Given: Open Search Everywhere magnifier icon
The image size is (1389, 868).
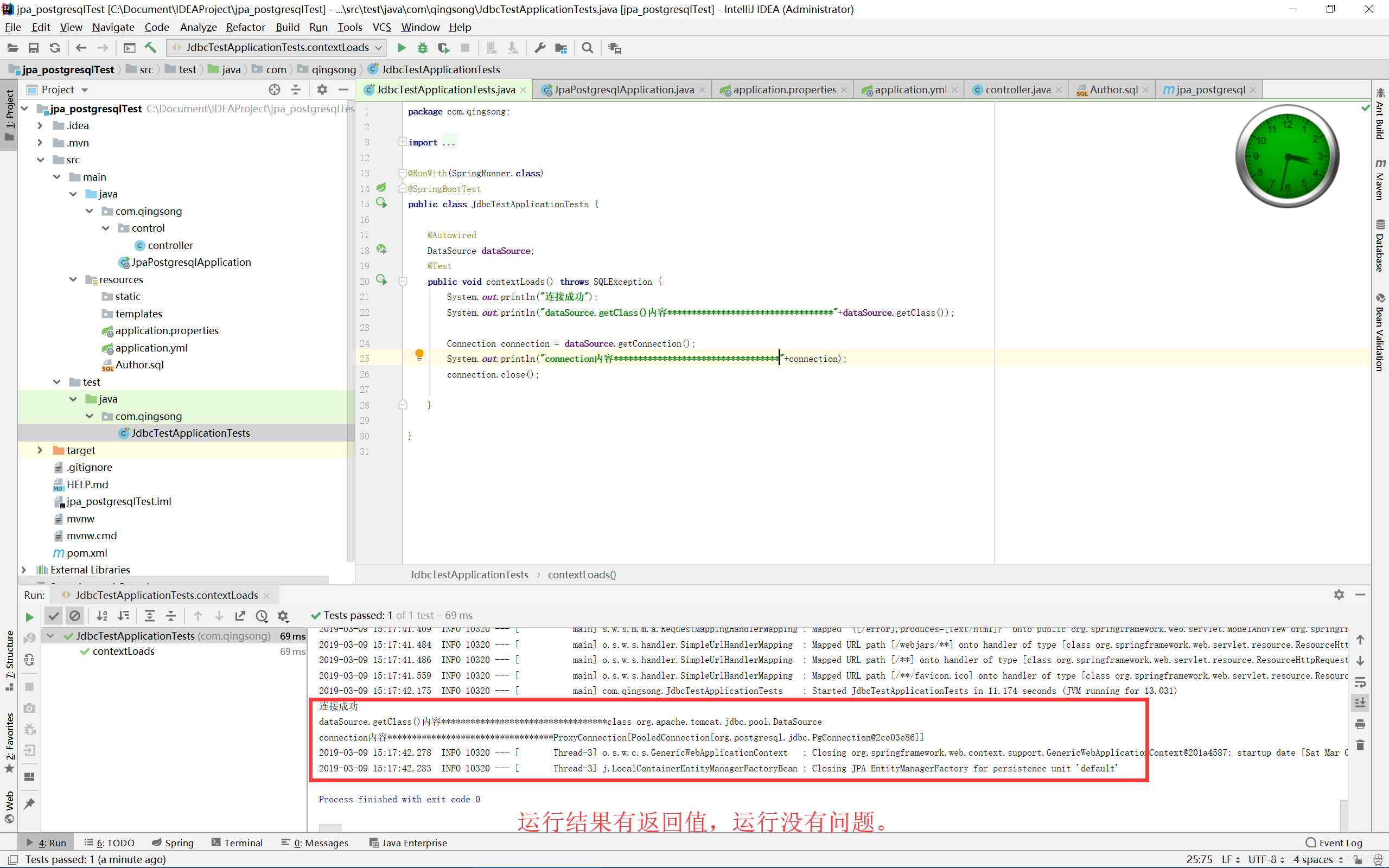Looking at the screenshot, I should [587, 48].
